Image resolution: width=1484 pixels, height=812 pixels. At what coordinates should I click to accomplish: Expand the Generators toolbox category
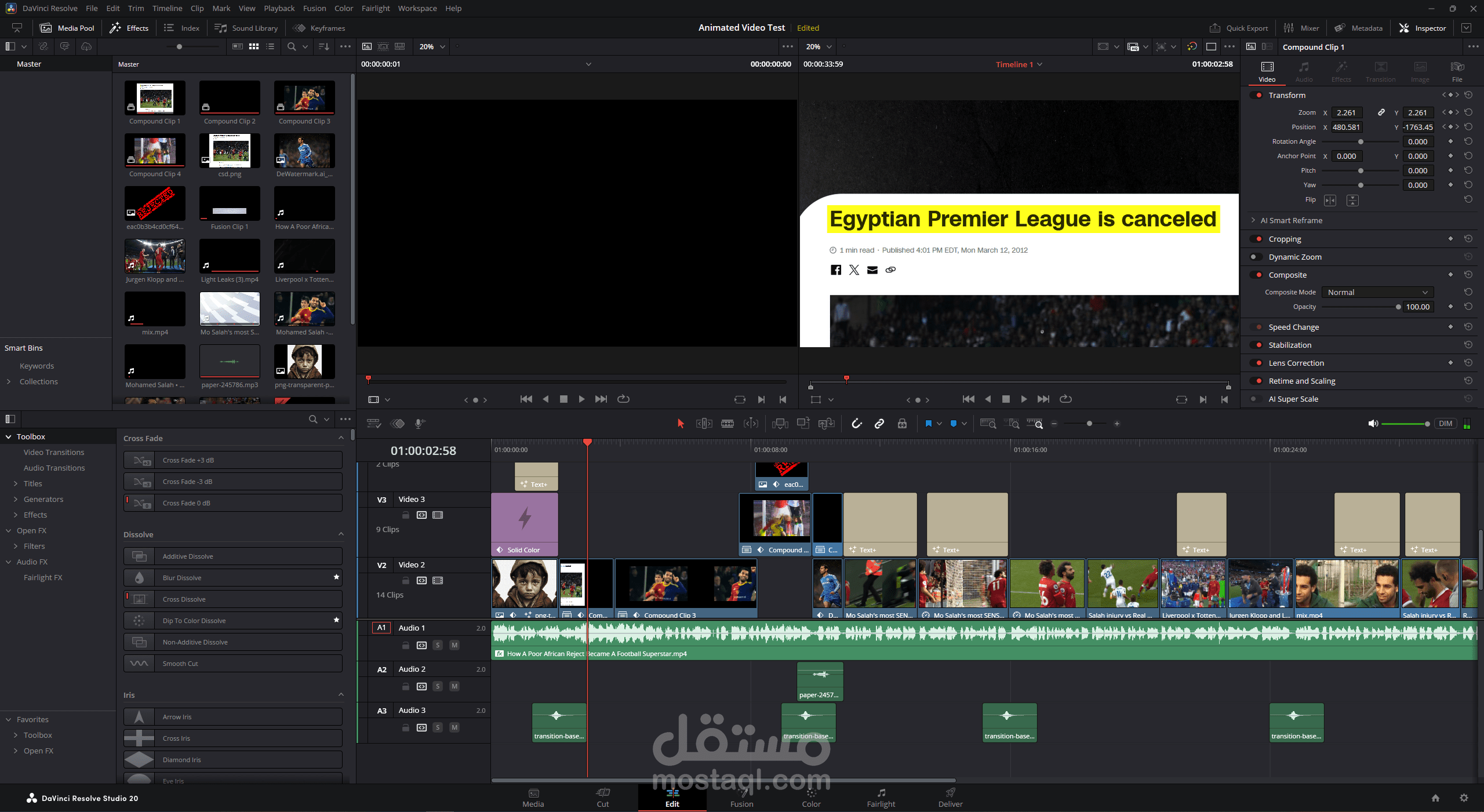[16, 499]
